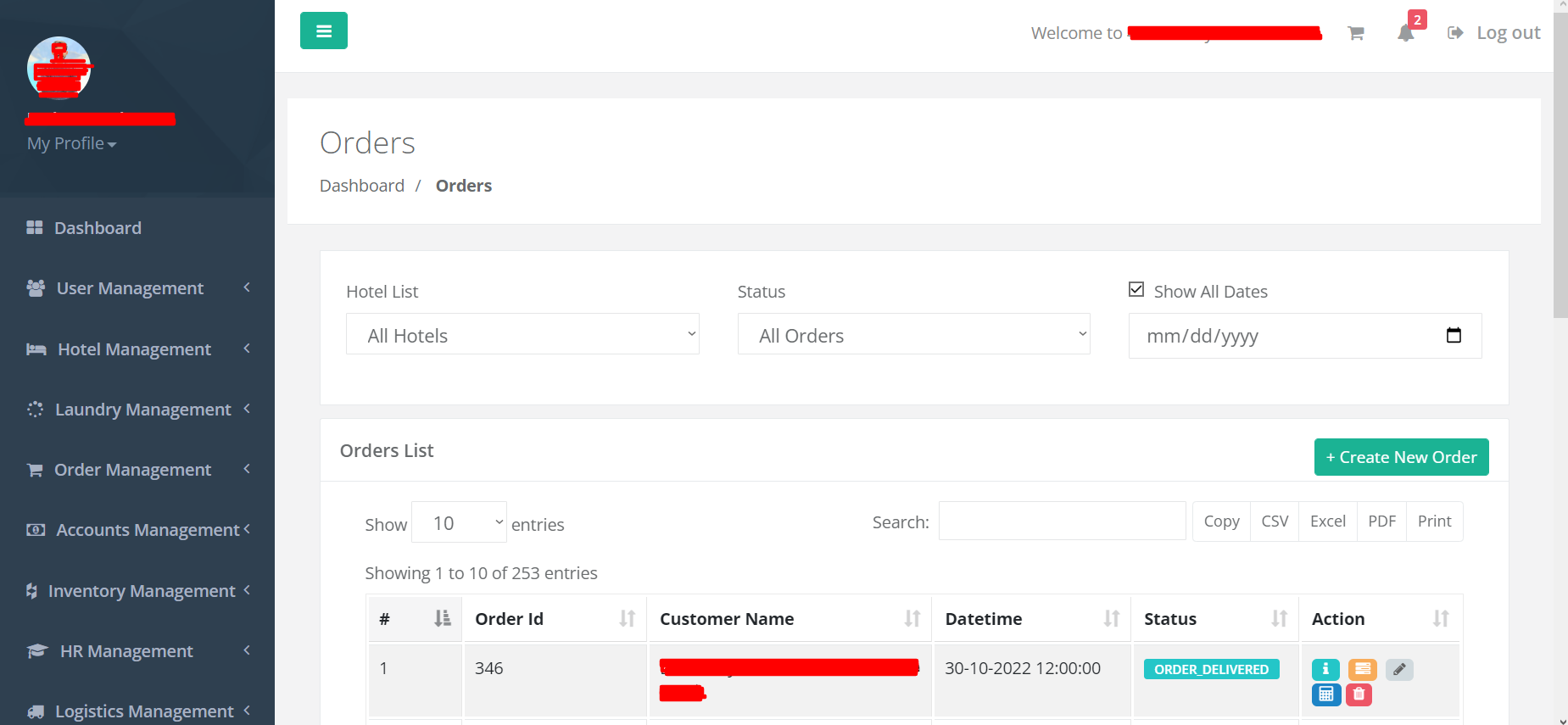Open the show entries count dropdown
This screenshot has width=1568, height=725.
[x=459, y=523]
